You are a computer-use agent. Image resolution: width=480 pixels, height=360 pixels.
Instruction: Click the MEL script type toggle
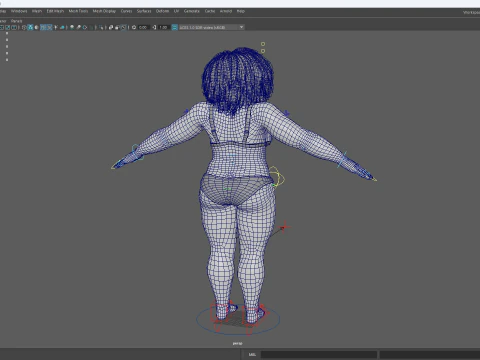252,354
